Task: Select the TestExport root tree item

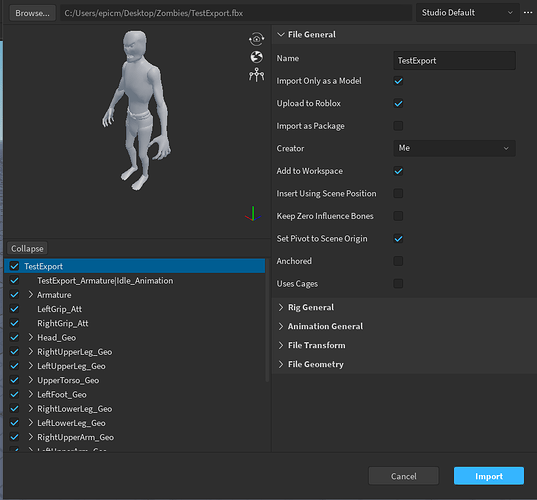Action: (135, 266)
